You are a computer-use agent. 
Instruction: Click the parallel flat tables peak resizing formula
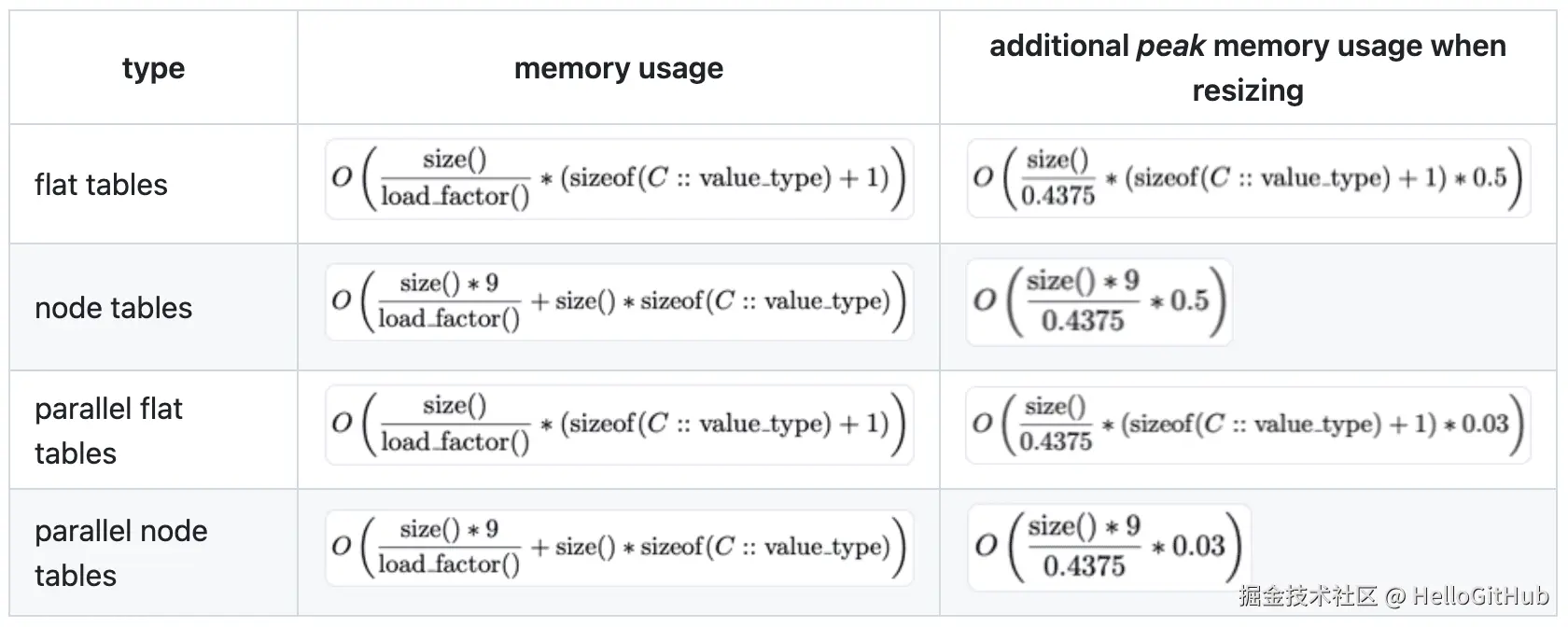(x=1248, y=425)
